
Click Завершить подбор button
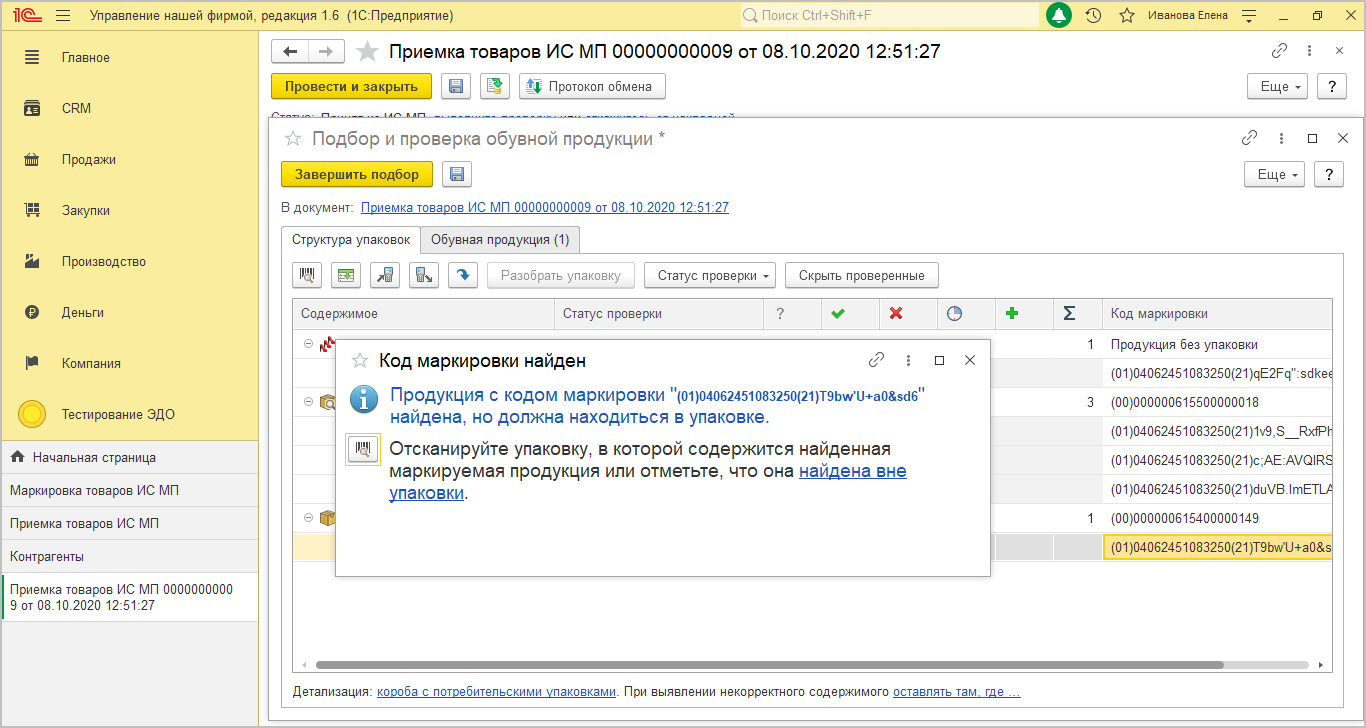(x=357, y=174)
